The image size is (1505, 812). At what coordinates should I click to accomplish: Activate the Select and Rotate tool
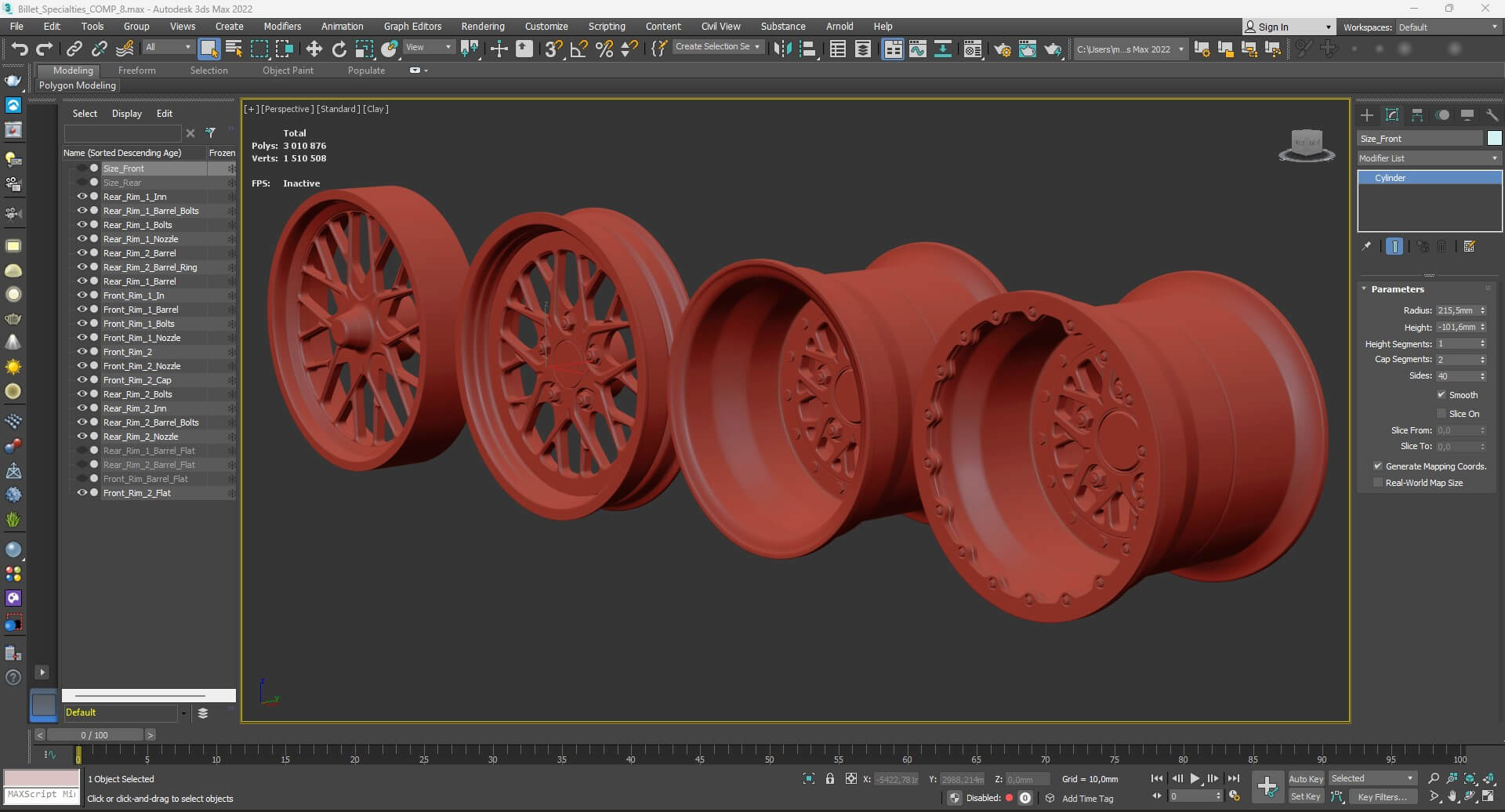[339, 49]
